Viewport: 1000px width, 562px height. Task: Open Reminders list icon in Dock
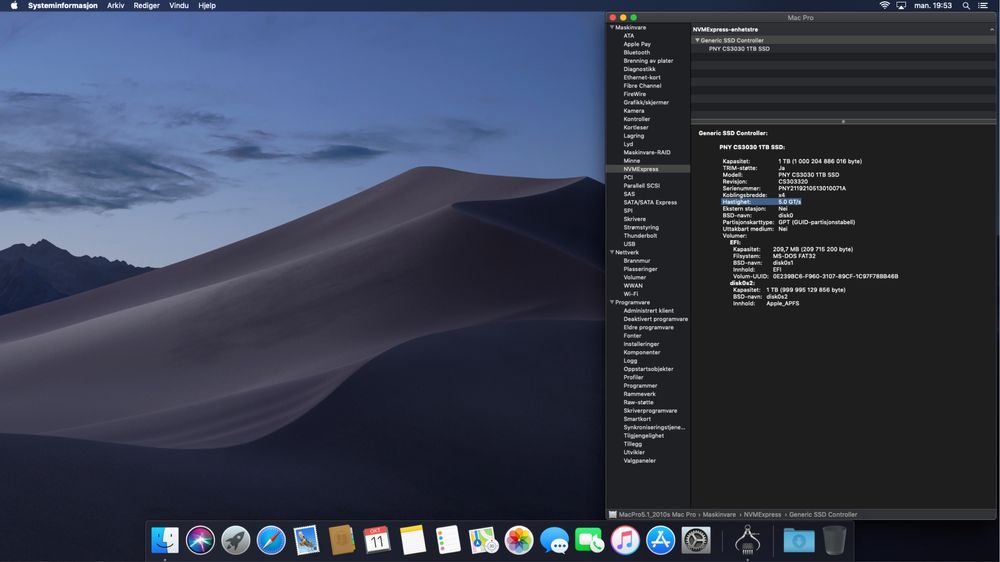coord(448,540)
